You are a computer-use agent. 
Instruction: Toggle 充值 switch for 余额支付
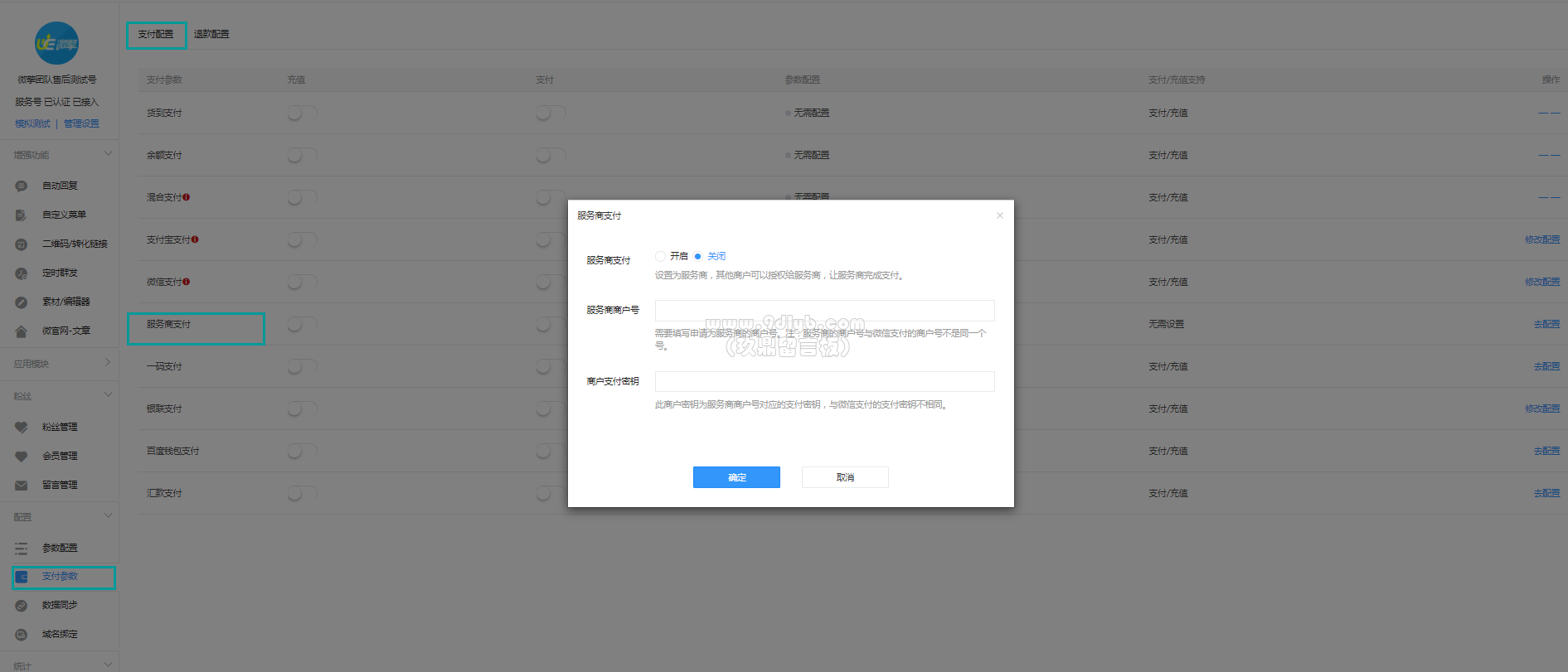click(302, 155)
